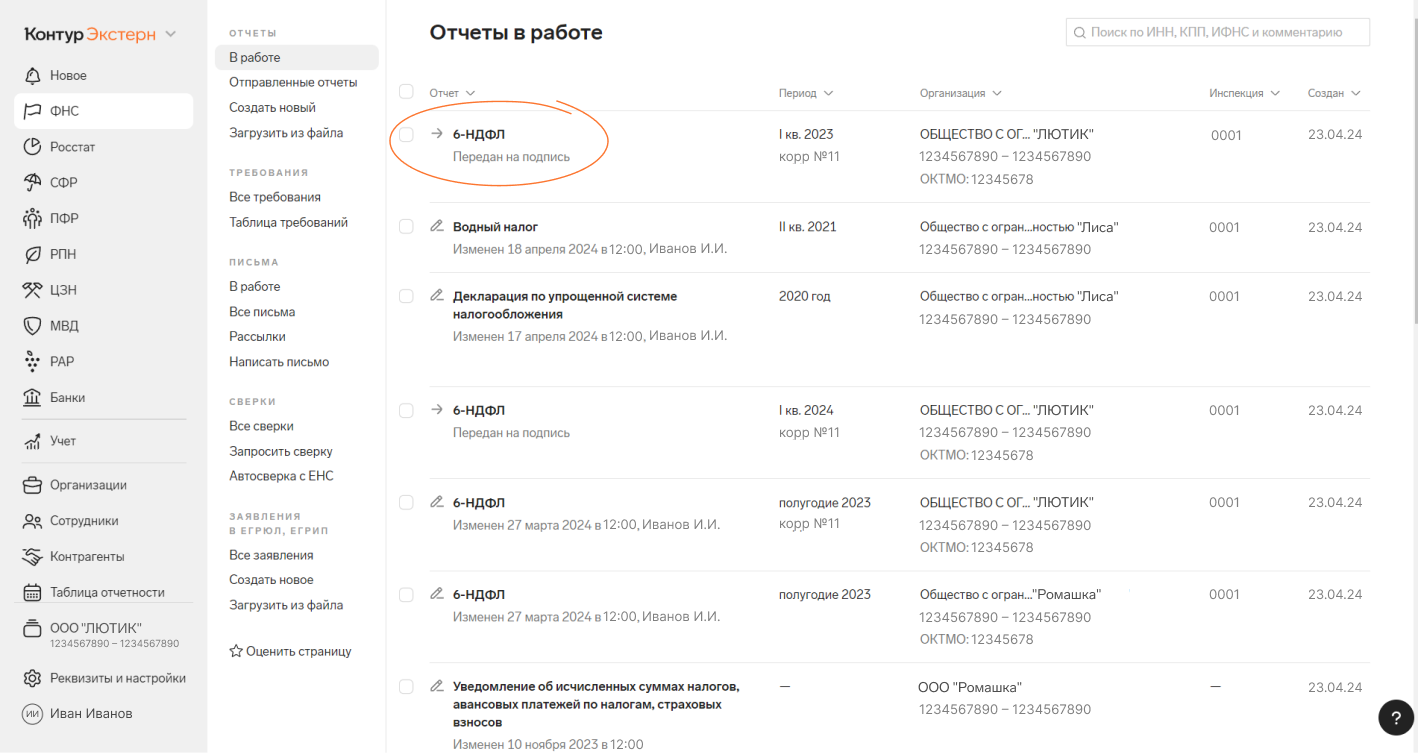Click the pencil icon of Уведомление об исчисленных суммах
This screenshot has width=1418, height=753.
pyautogui.click(x=436, y=686)
